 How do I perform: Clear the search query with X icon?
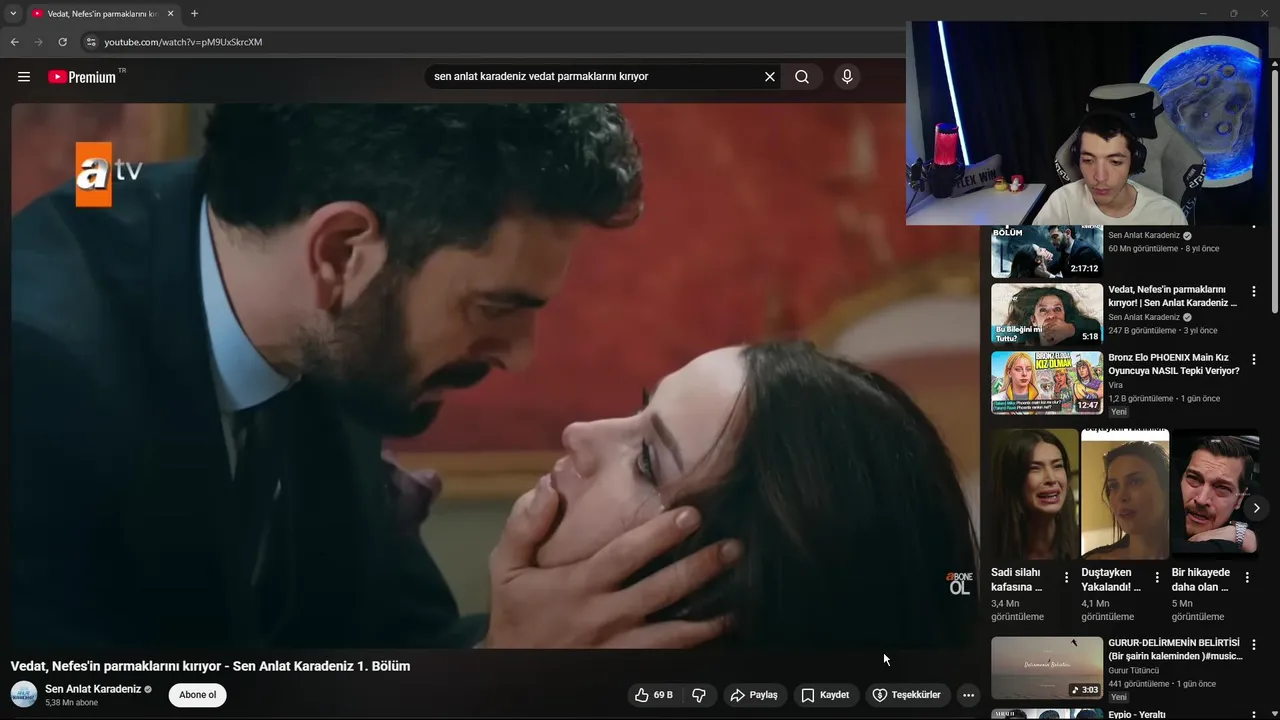(x=770, y=77)
